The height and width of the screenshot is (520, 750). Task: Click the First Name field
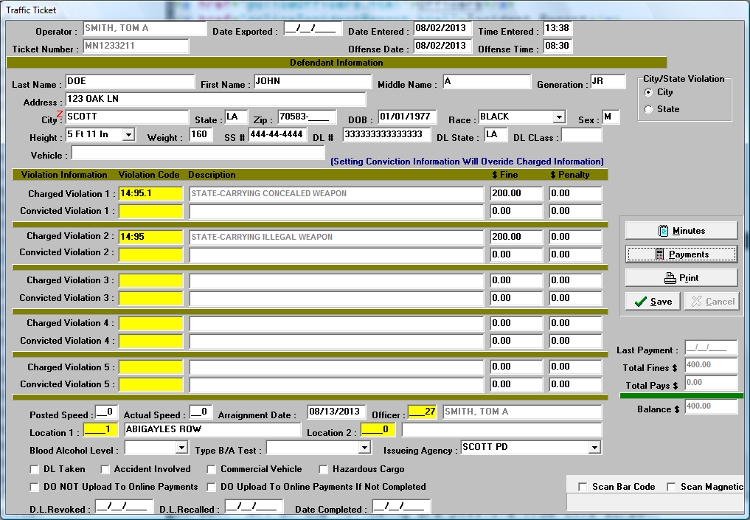pyautogui.click(x=312, y=82)
